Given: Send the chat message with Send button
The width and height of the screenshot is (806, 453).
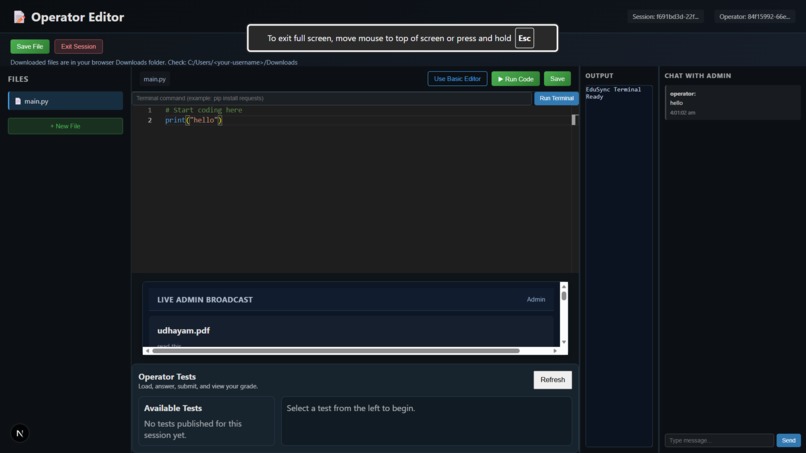Looking at the screenshot, I should [x=789, y=441].
